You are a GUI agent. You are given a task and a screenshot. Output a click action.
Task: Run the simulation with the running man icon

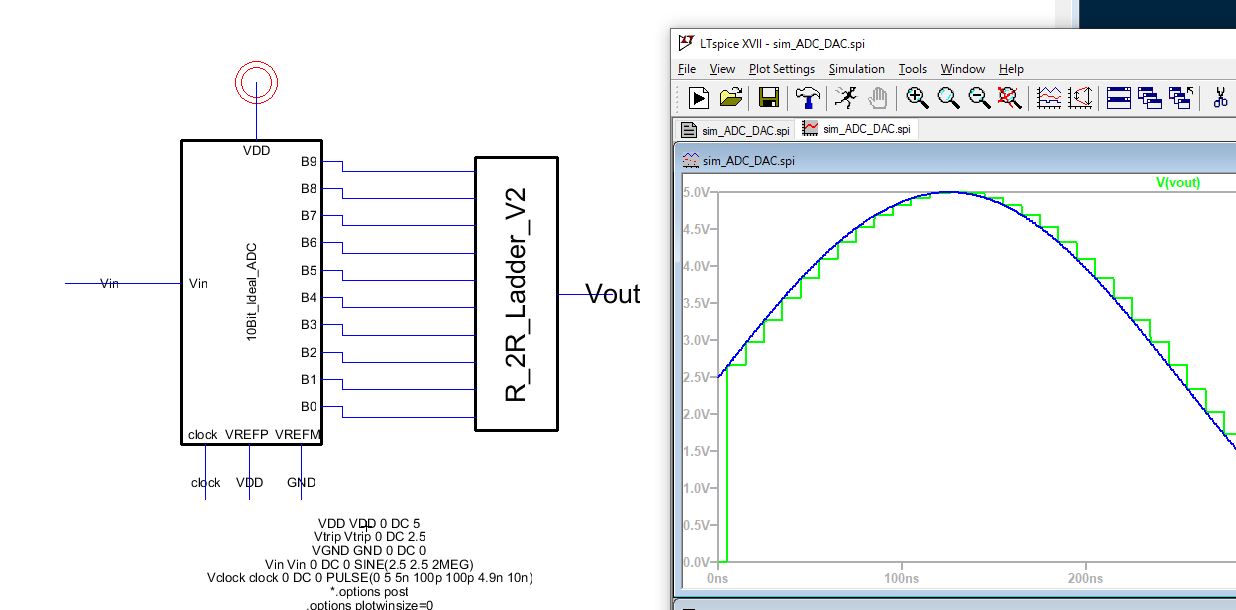(x=846, y=97)
